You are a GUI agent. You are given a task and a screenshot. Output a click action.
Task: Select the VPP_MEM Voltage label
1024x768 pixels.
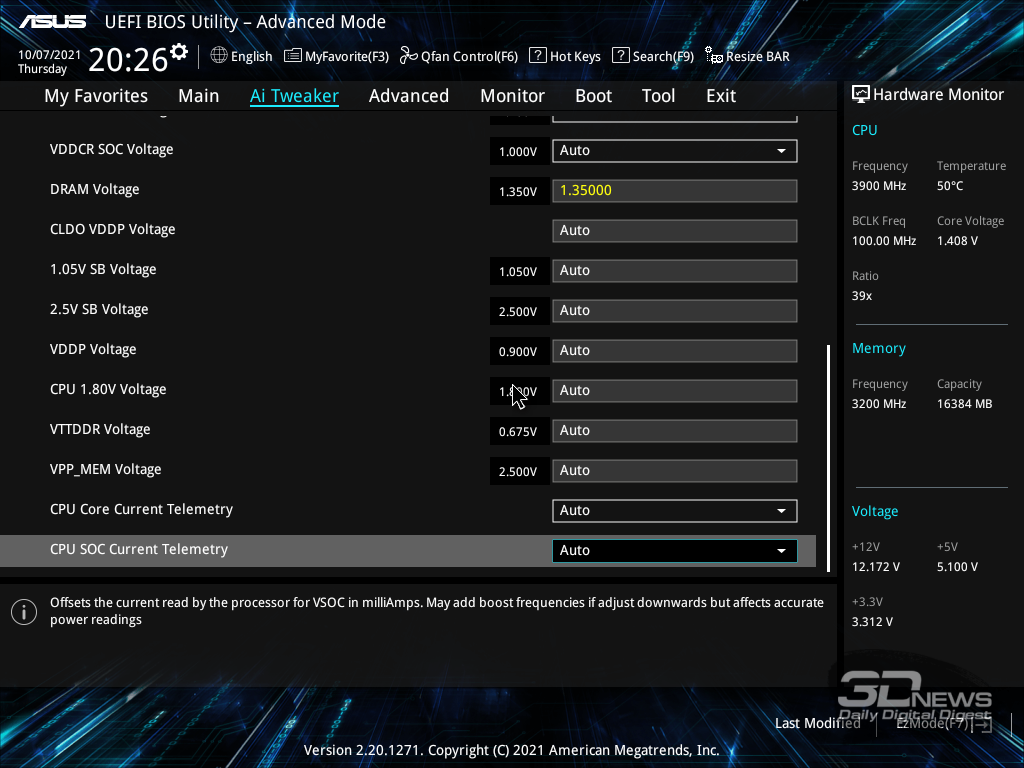(x=106, y=470)
